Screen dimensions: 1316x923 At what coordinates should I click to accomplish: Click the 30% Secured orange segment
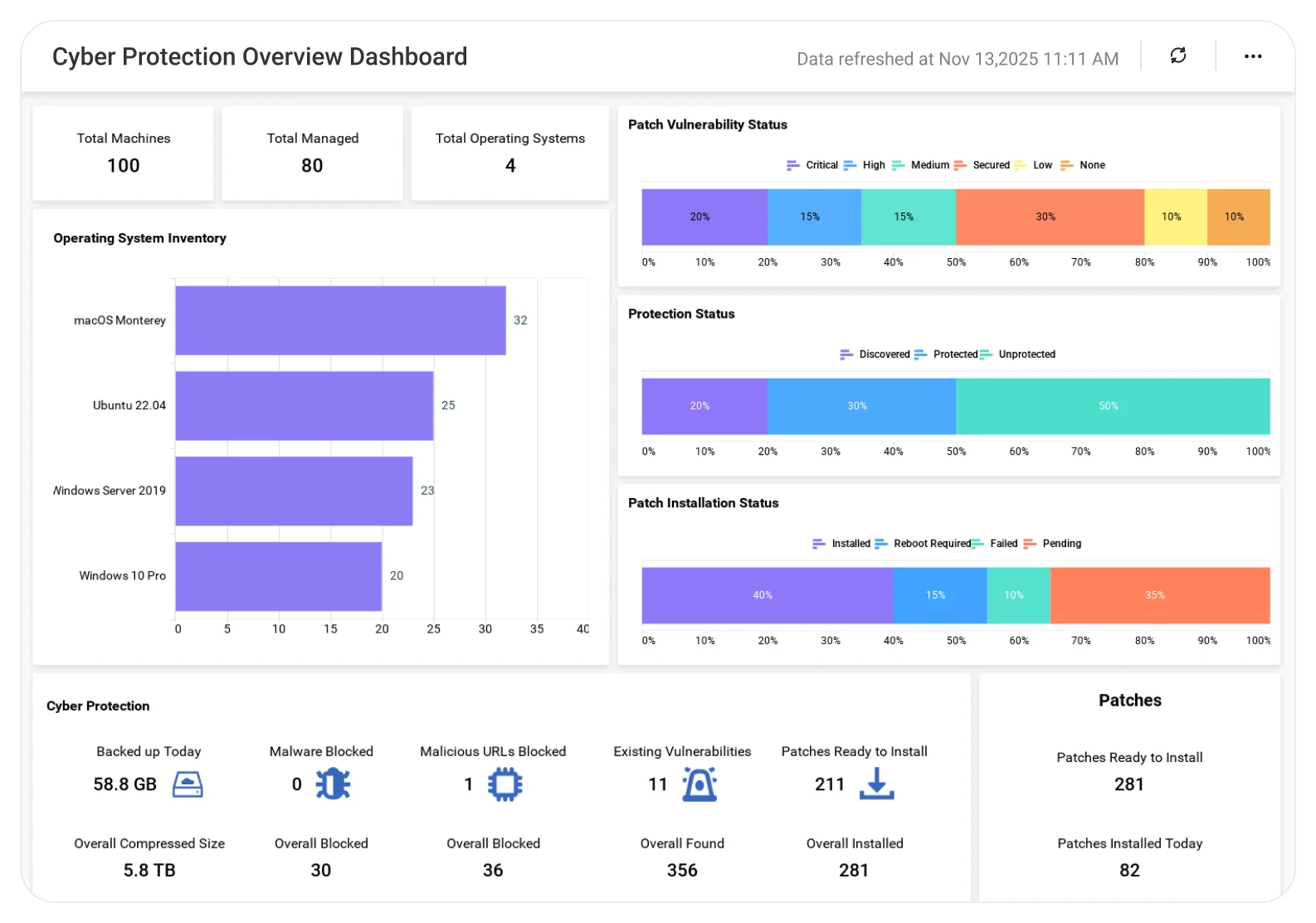pos(1050,217)
